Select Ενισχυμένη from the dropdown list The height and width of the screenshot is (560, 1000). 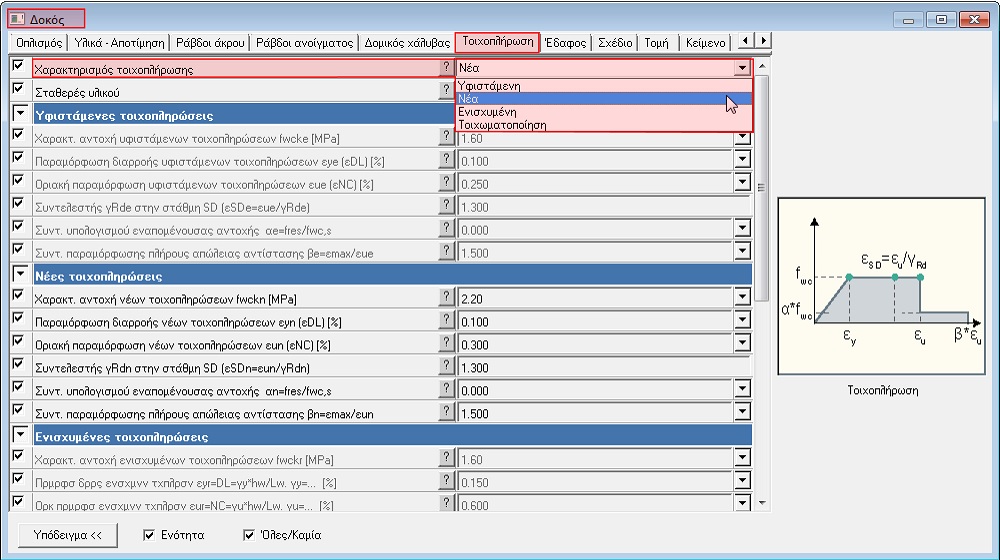[x=487, y=112]
